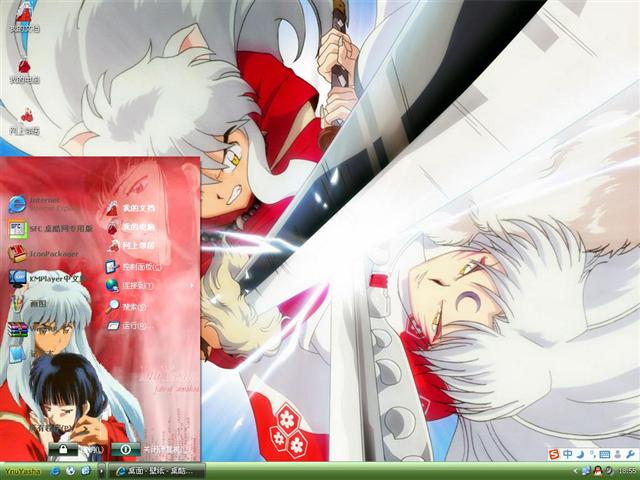Open 我的电脑 in Start menu right column

pyautogui.click(x=131, y=227)
